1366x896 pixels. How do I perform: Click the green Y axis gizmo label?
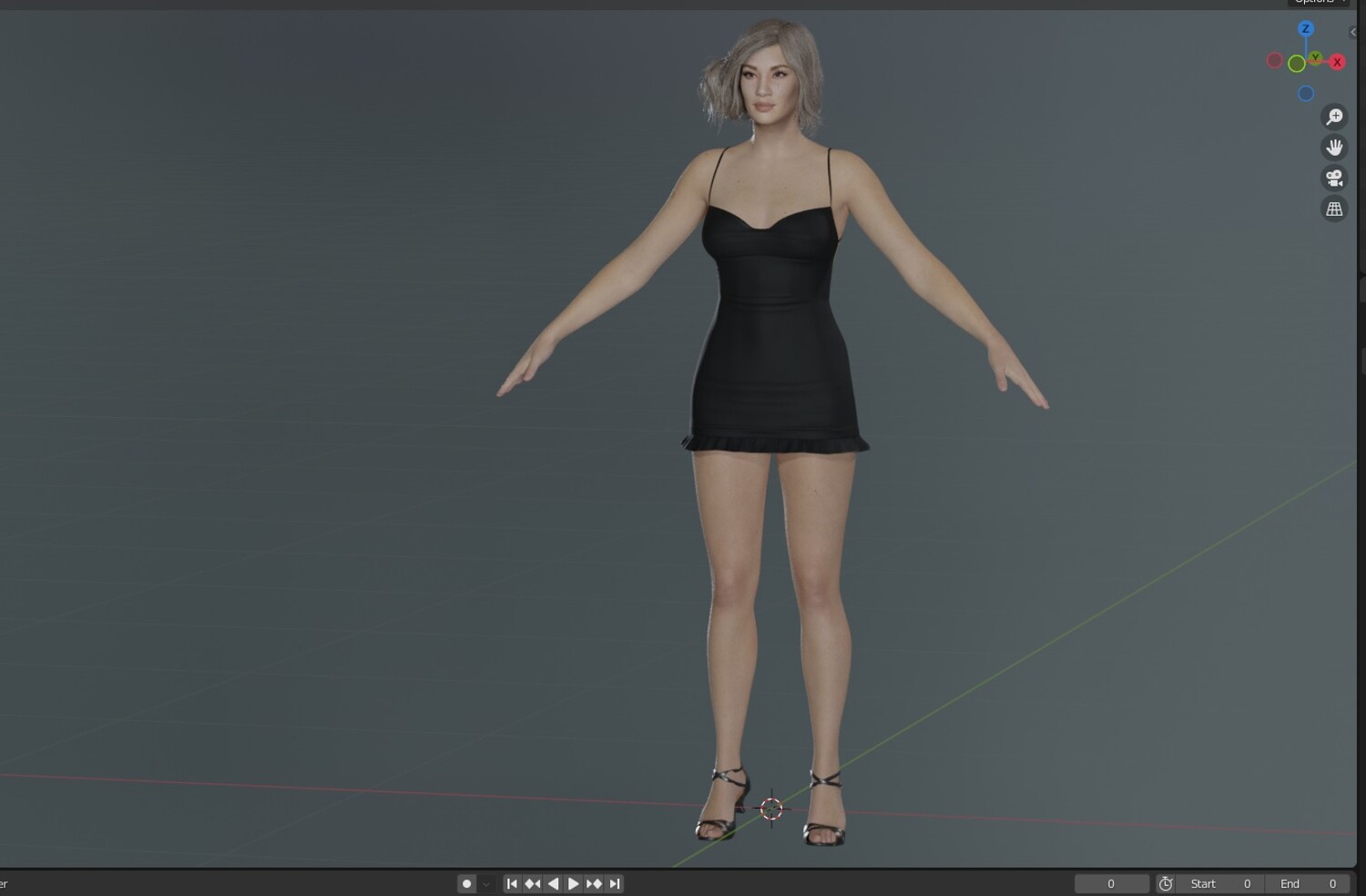click(x=1315, y=58)
